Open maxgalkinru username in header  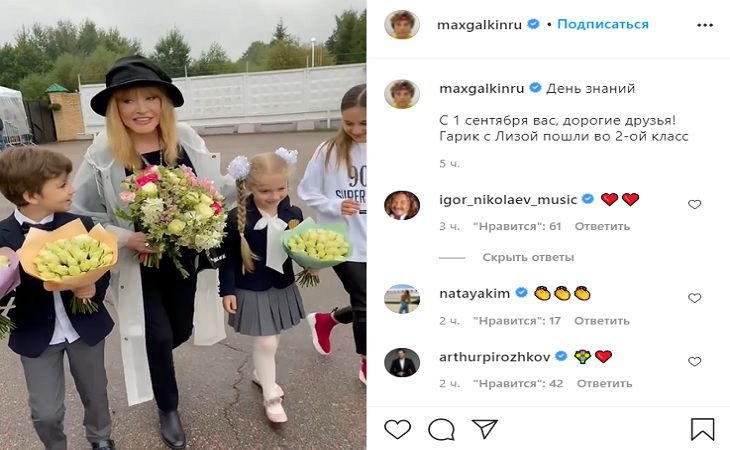pos(479,25)
